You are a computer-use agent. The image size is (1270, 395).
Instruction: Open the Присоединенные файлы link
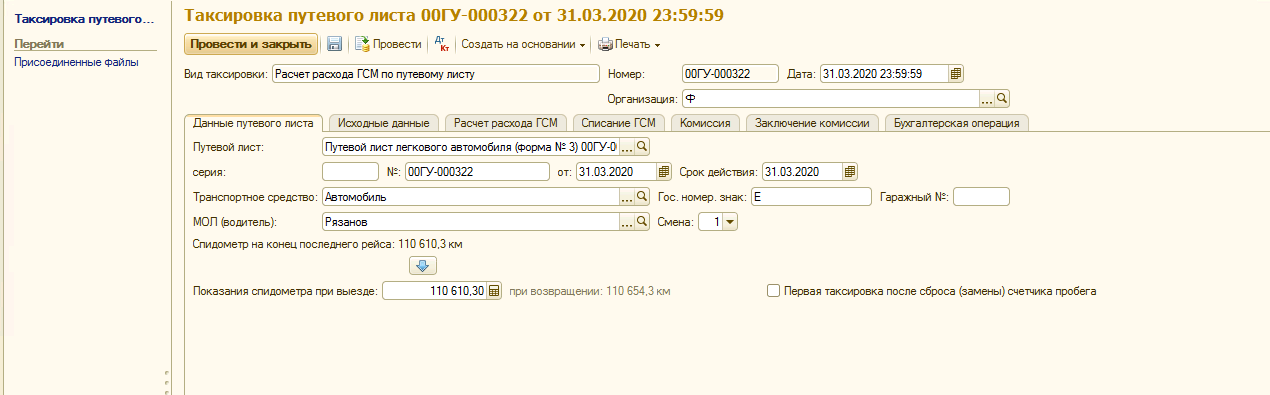click(x=76, y=62)
